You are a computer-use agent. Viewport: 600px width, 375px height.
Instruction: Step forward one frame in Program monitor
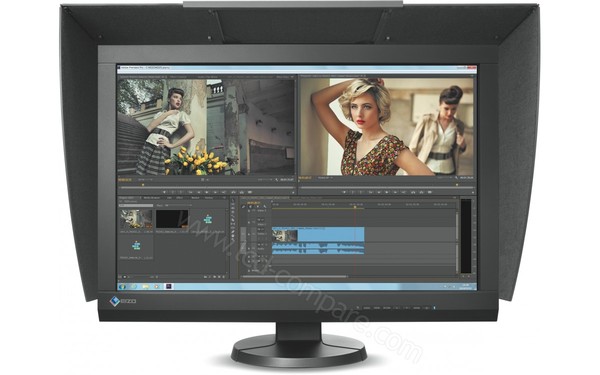[395, 192]
